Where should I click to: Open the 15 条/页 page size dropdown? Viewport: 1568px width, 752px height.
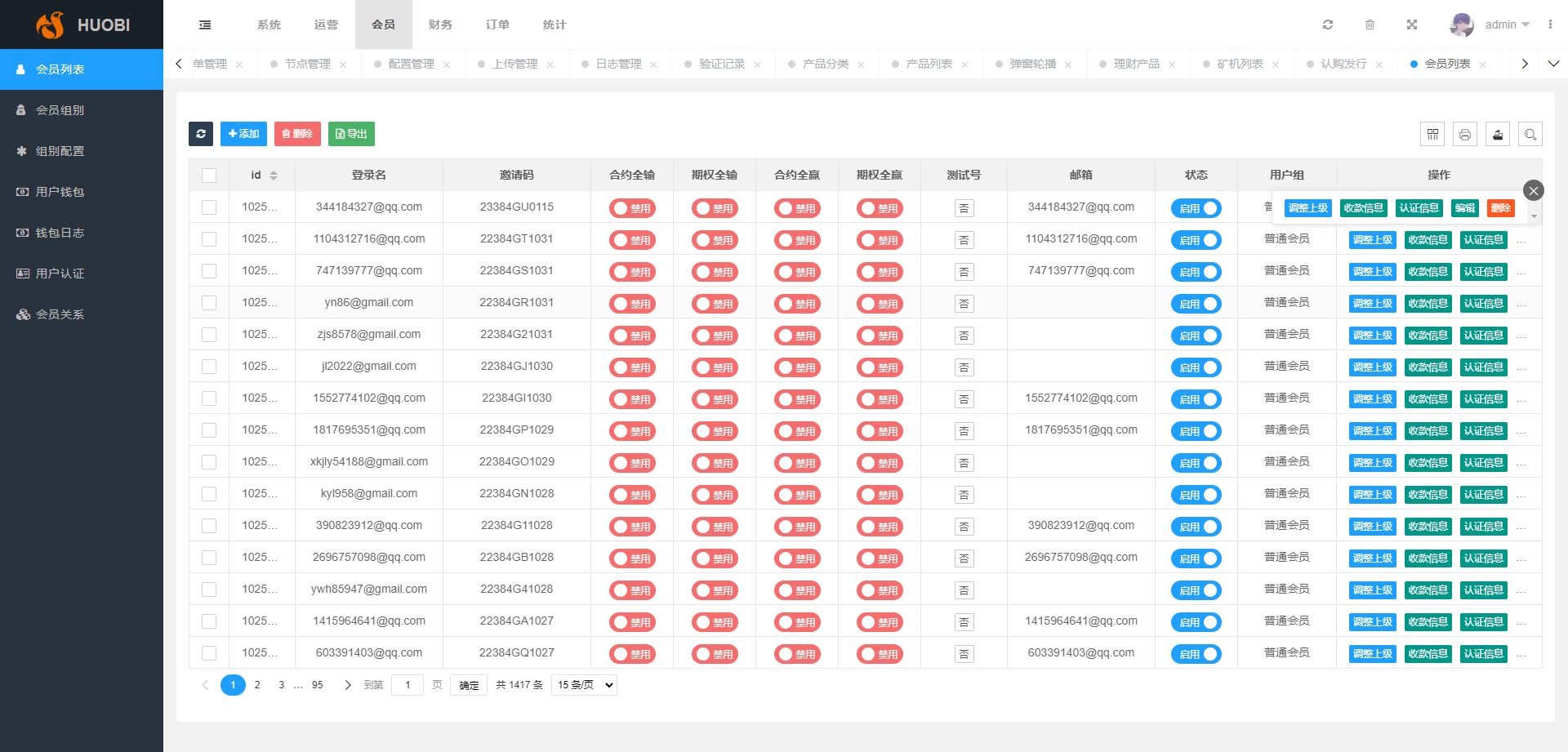click(584, 685)
